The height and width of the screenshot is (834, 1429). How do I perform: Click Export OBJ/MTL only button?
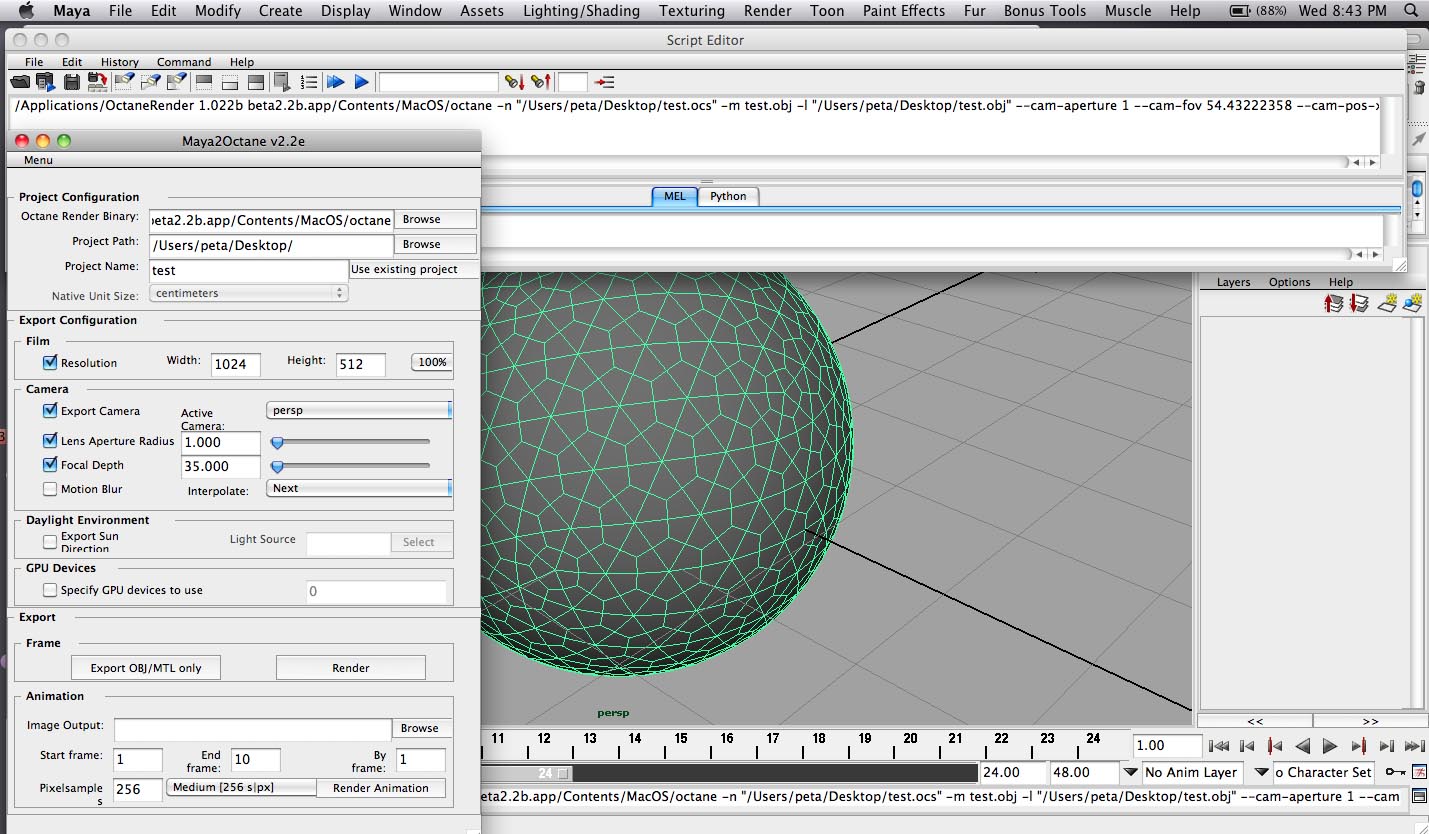(146, 668)
